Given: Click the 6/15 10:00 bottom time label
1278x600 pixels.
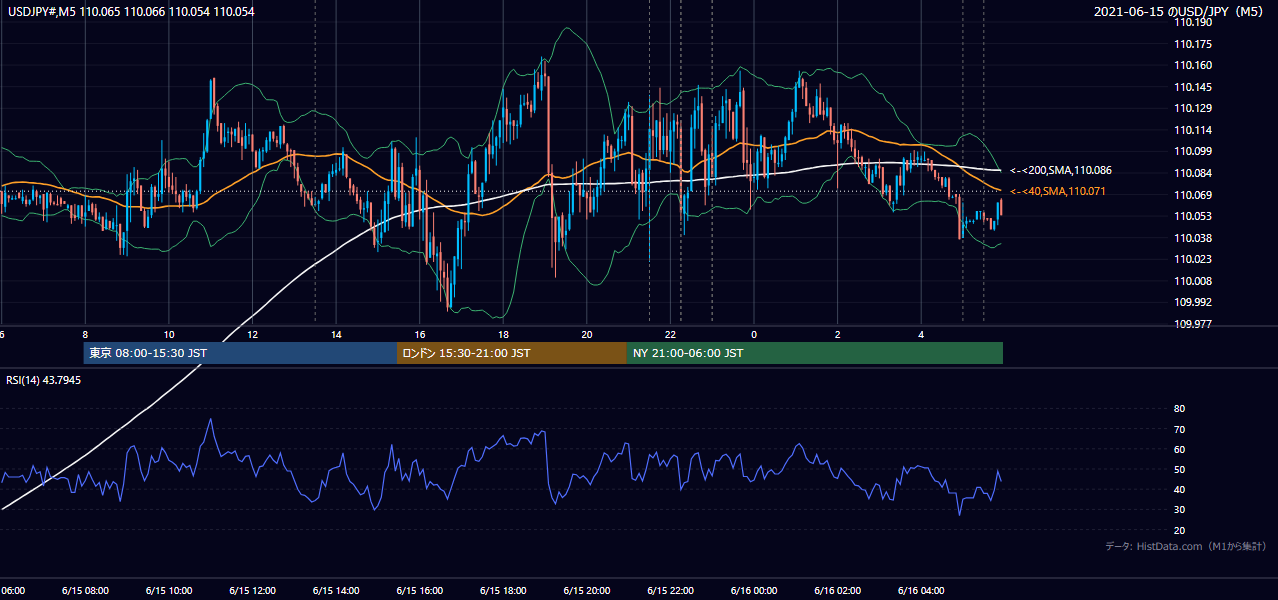Looking at the screenshot, I should [168, 590].
